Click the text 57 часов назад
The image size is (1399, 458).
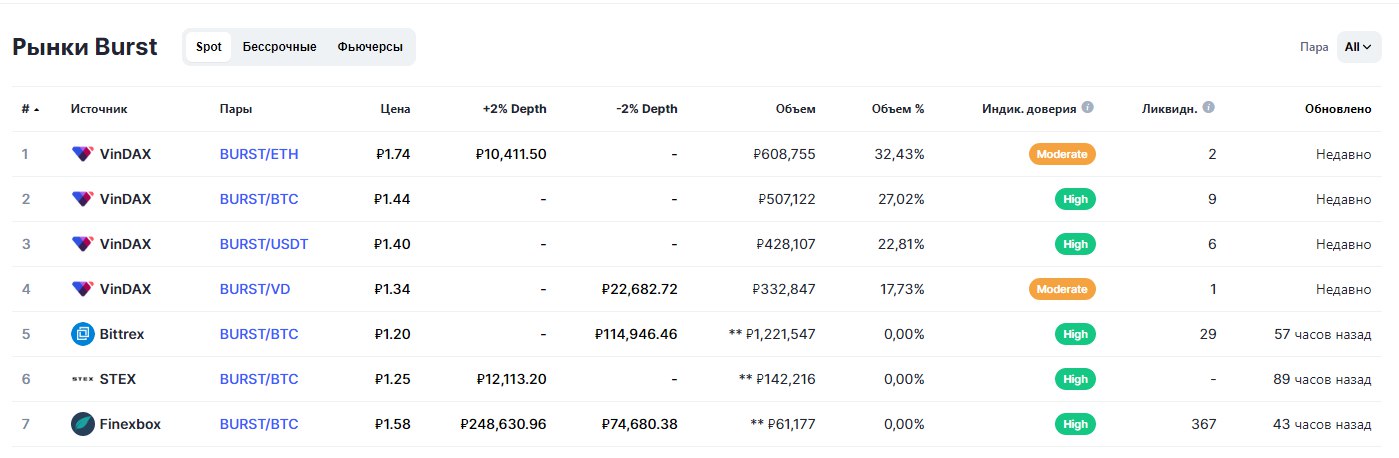click(x=1323, y=334)
